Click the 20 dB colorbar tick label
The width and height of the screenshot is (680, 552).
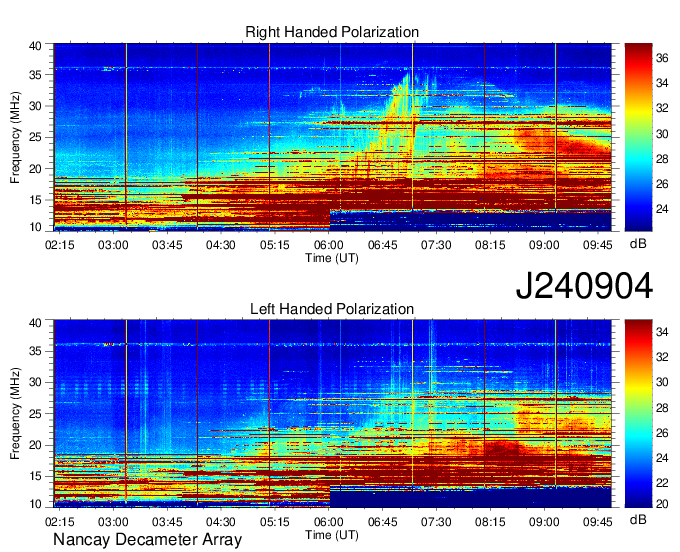coord(662,503)
